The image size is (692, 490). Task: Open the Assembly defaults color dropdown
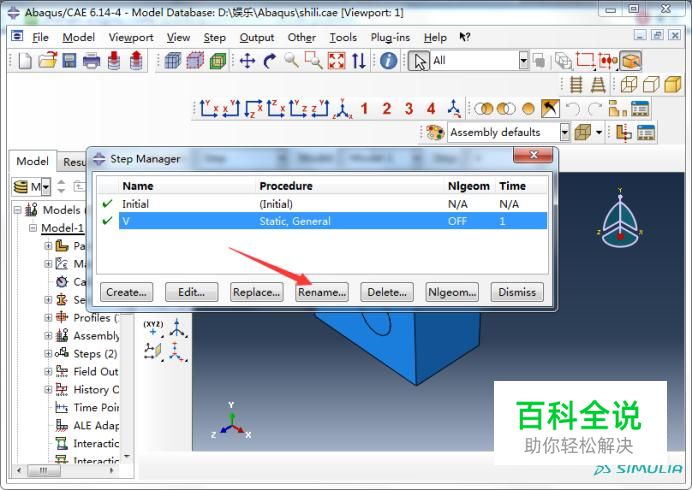pyautogui.click(x=564, y=132)
